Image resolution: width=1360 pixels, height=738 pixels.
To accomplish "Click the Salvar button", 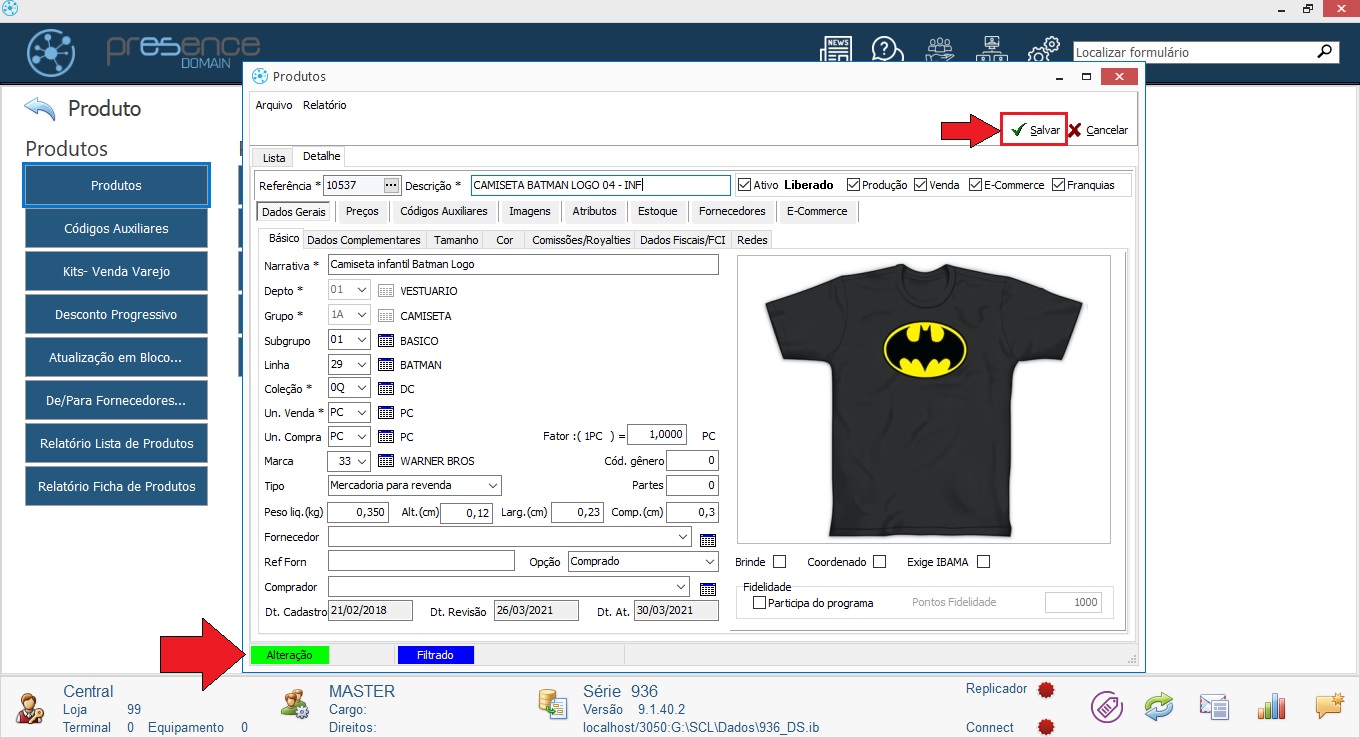I will [x=1035, y=130].
